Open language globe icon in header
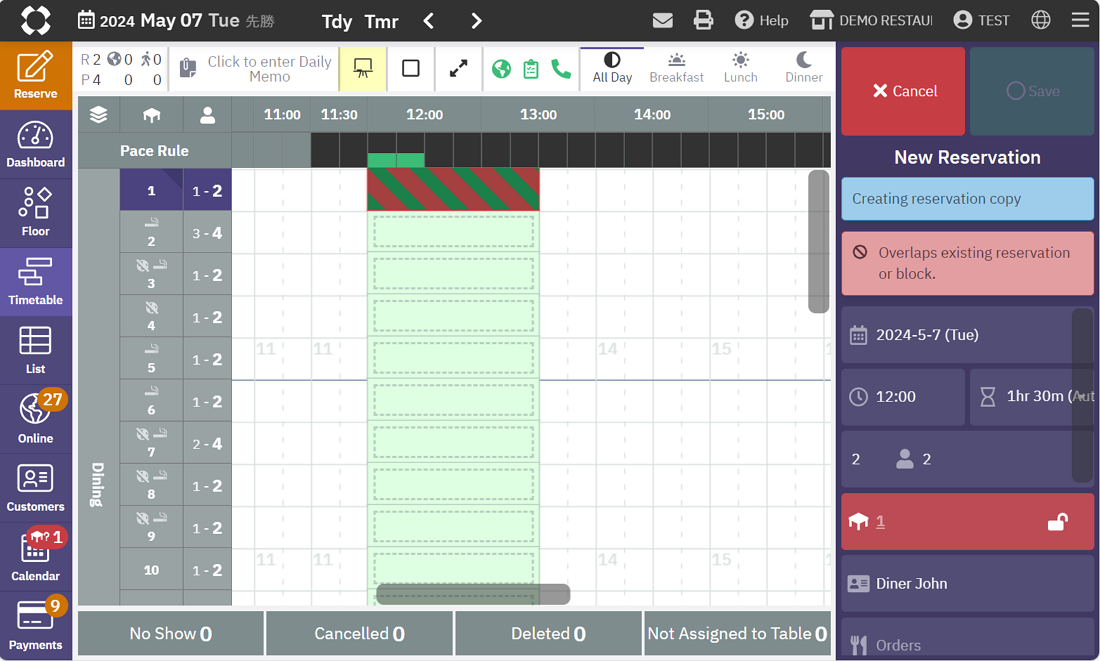The image size is (1100, 661). tap(1041, 20)
